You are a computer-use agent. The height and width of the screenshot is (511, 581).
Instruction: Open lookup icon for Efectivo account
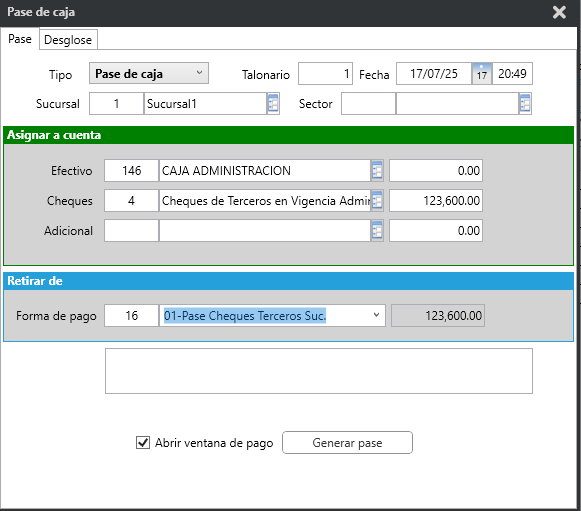377,171
